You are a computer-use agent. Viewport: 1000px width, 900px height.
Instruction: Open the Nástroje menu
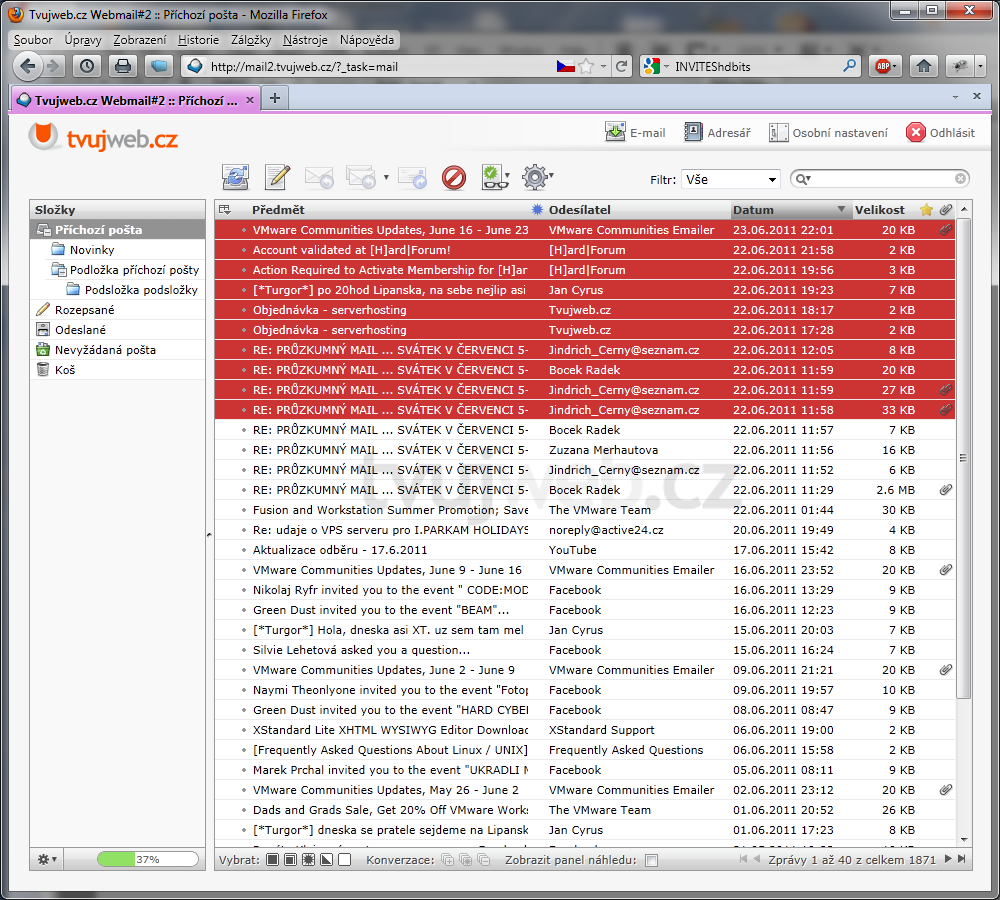coord(305,40)
